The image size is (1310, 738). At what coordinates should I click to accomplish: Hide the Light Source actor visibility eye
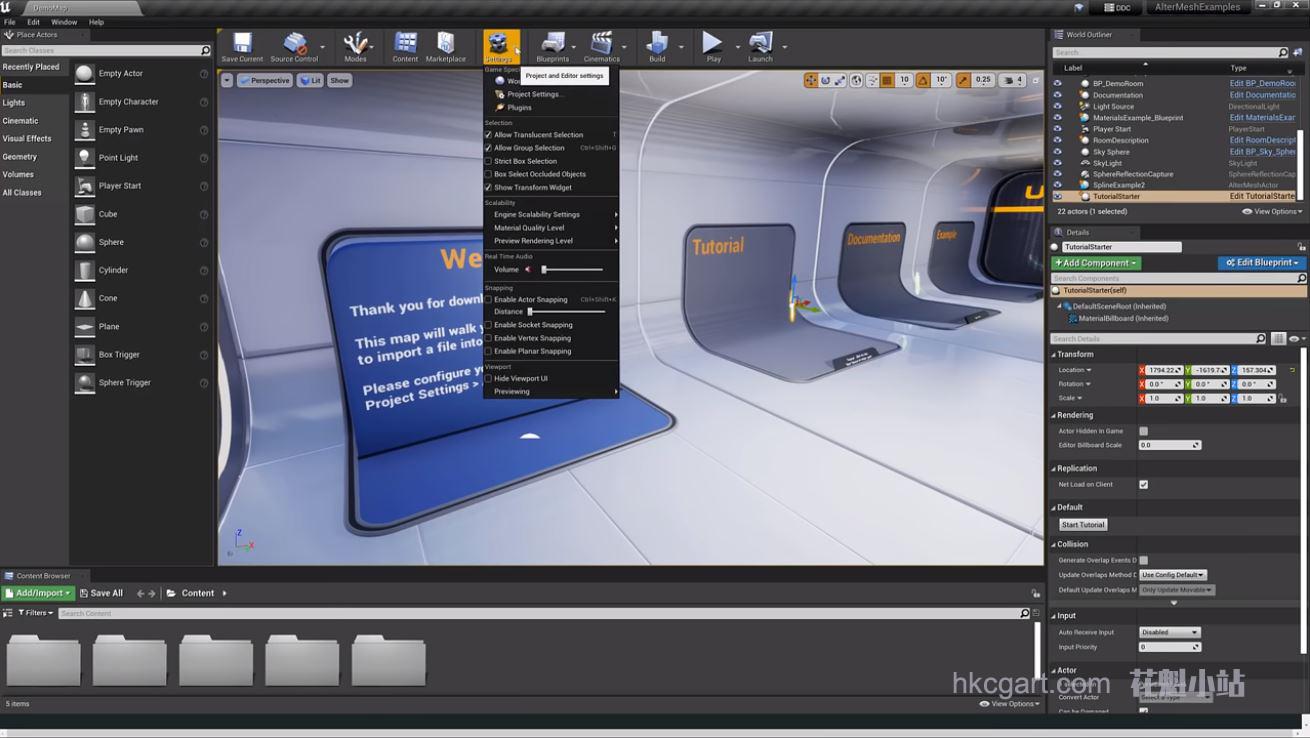coord(1057,106)
